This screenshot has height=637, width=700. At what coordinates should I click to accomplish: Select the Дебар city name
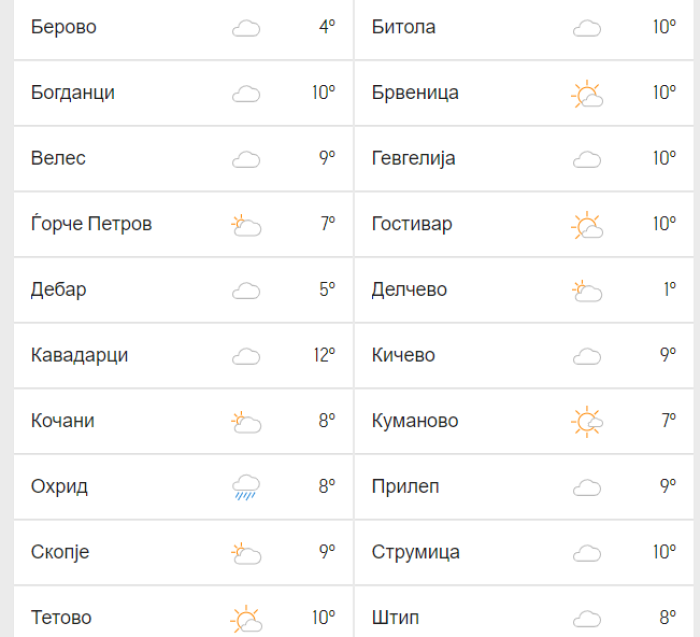pos(58,290)
